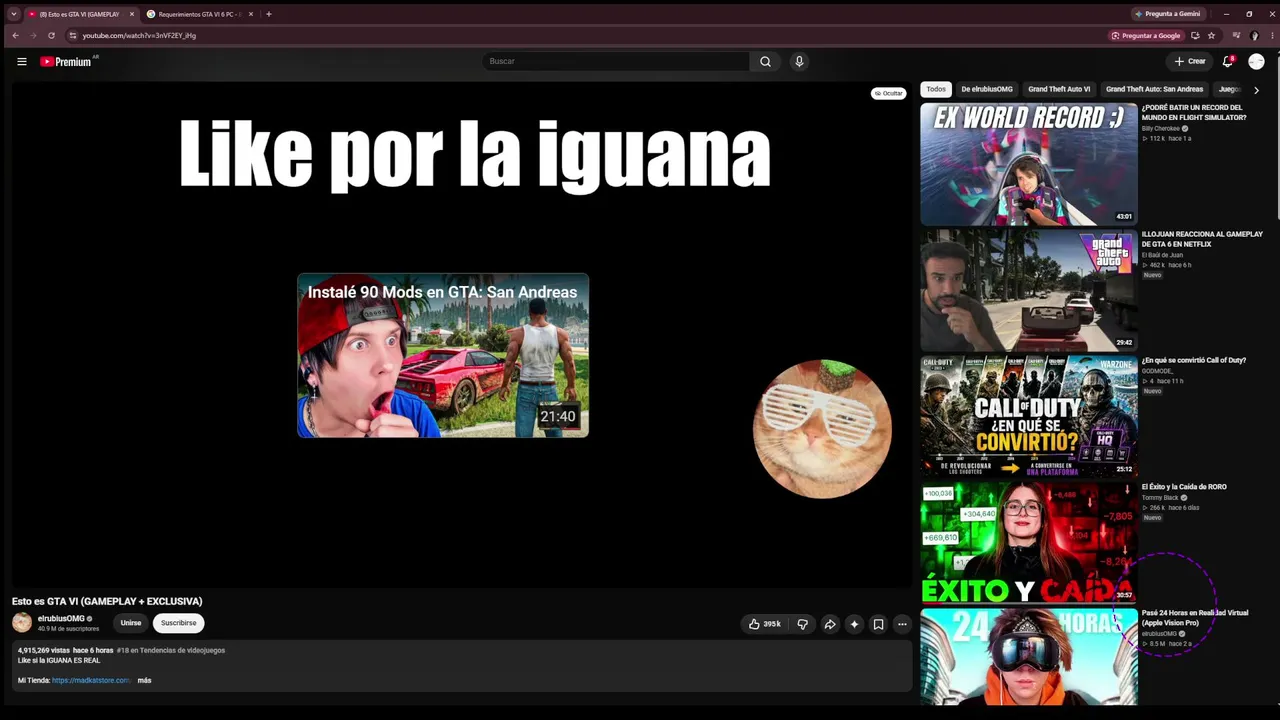Bookmark this page with star icon
This screenshot has width=1280, height=720.
[1211, 35]
